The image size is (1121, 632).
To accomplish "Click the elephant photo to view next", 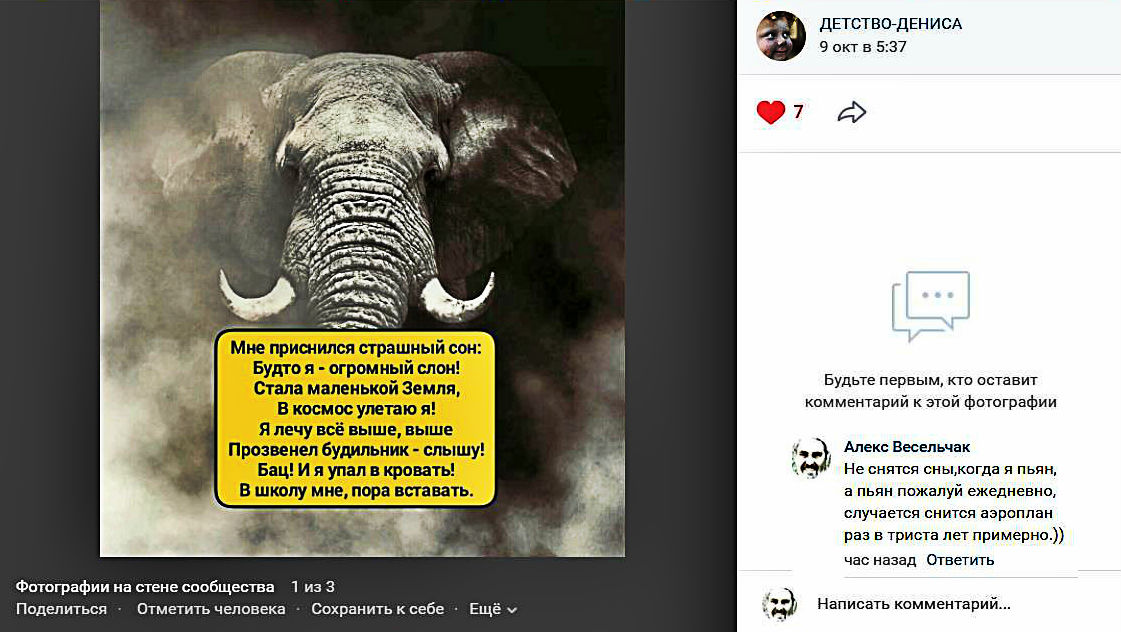I will (362, 278).
